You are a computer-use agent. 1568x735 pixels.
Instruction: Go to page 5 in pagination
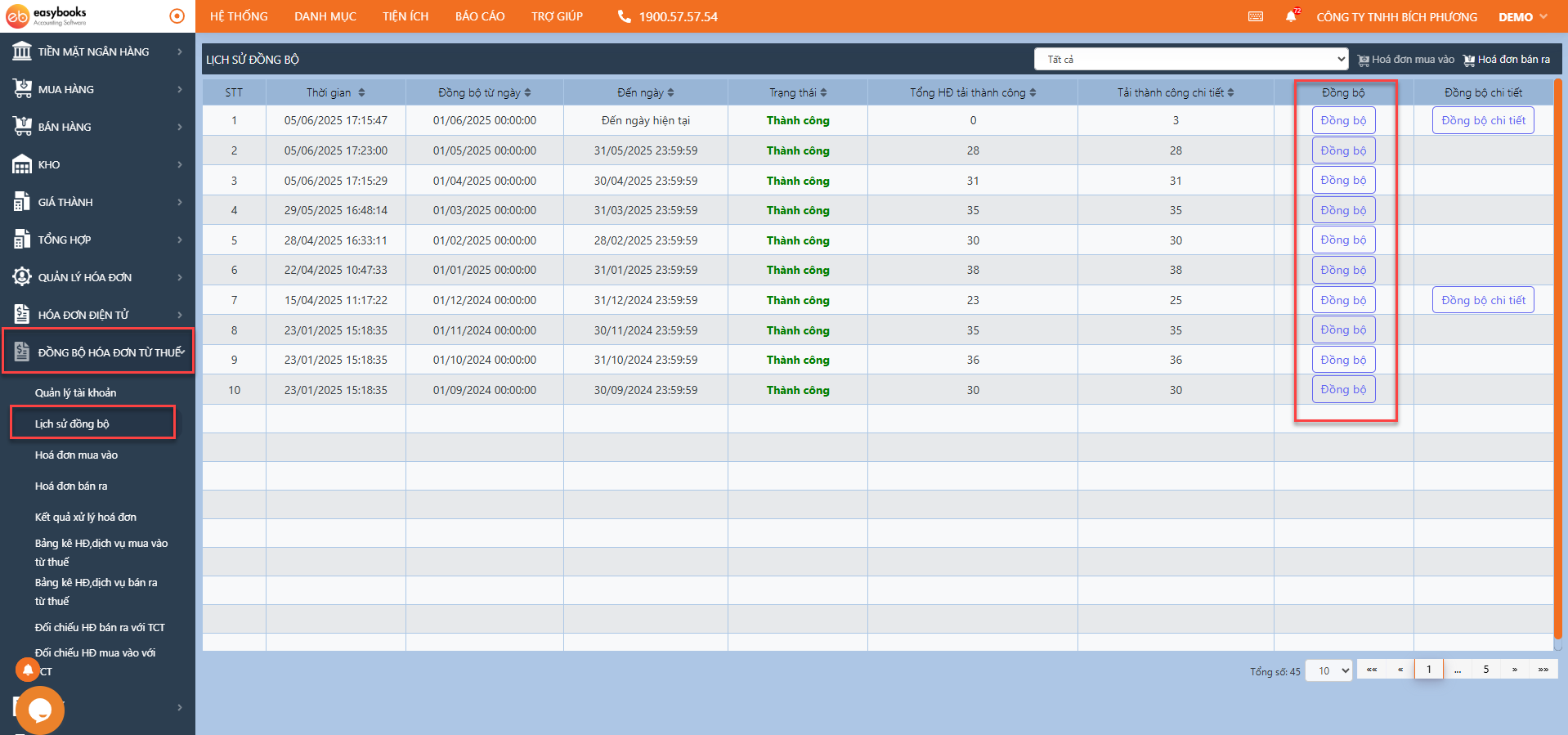(x=1485, y=669)
